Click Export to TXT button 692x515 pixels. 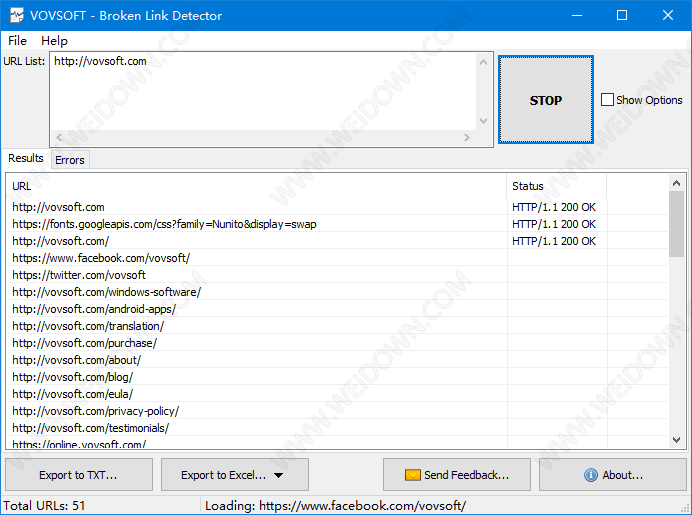click(x=79, y=475)
